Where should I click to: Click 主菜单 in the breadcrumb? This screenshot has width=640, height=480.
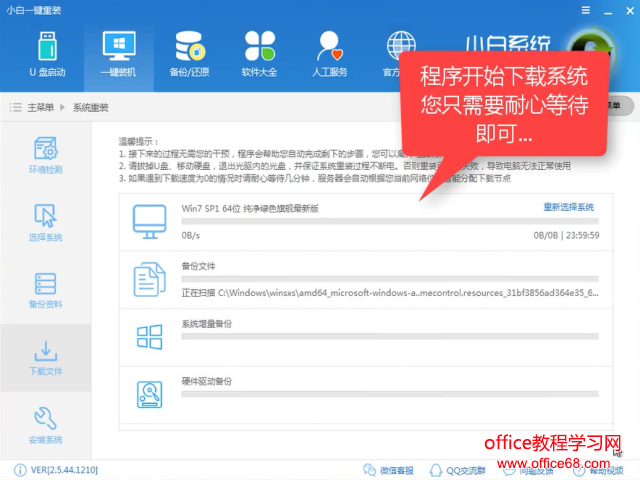[40, 108]
